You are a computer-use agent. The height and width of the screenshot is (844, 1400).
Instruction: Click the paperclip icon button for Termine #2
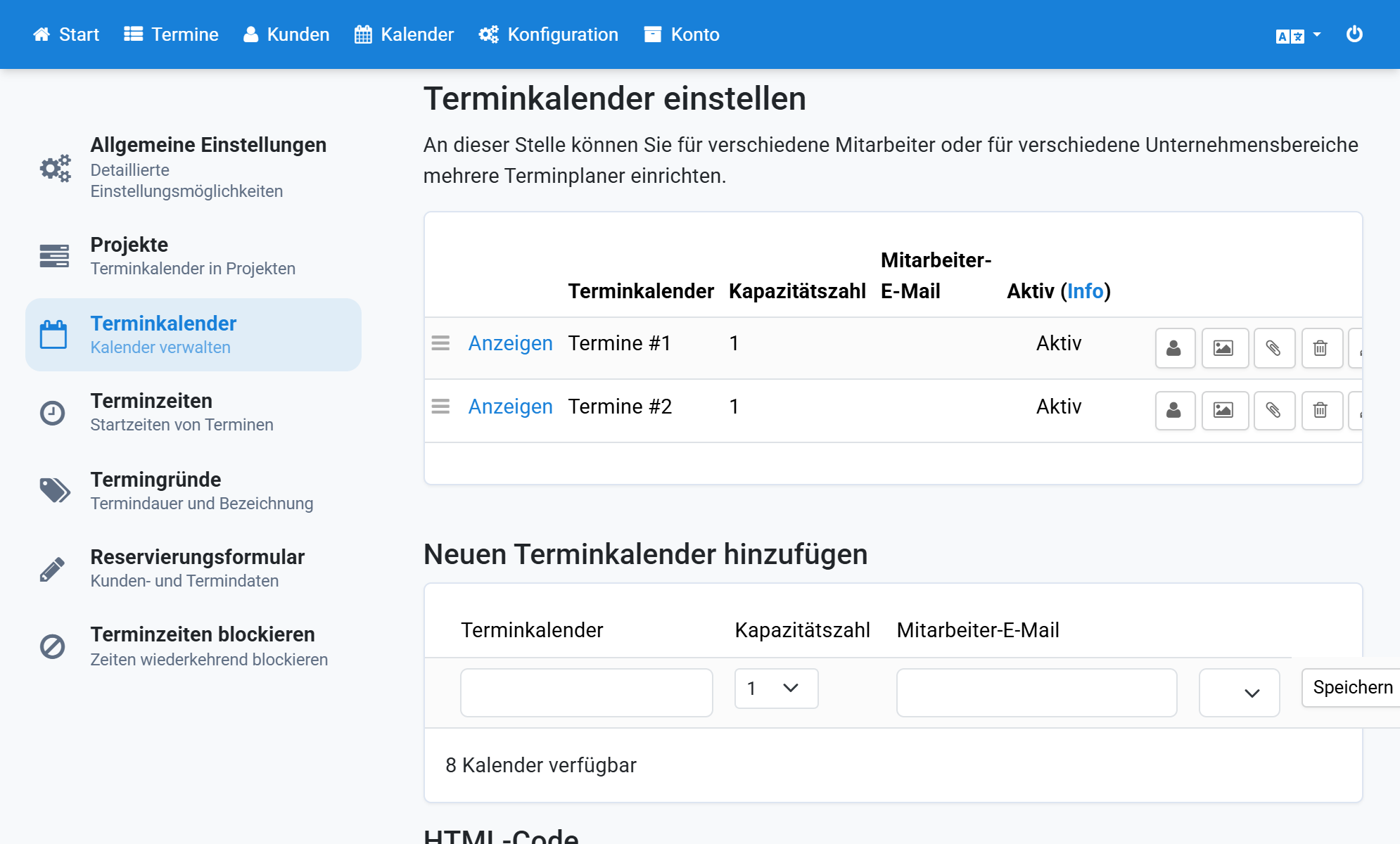(1274, 410)
